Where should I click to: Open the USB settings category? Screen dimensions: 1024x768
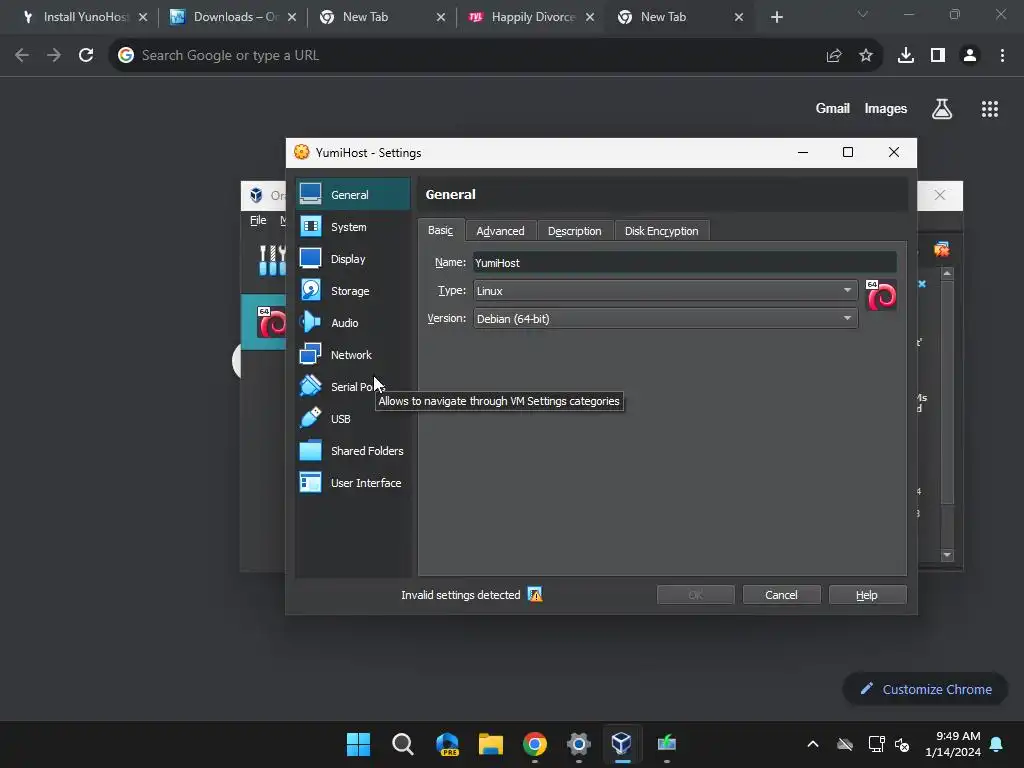353,419
